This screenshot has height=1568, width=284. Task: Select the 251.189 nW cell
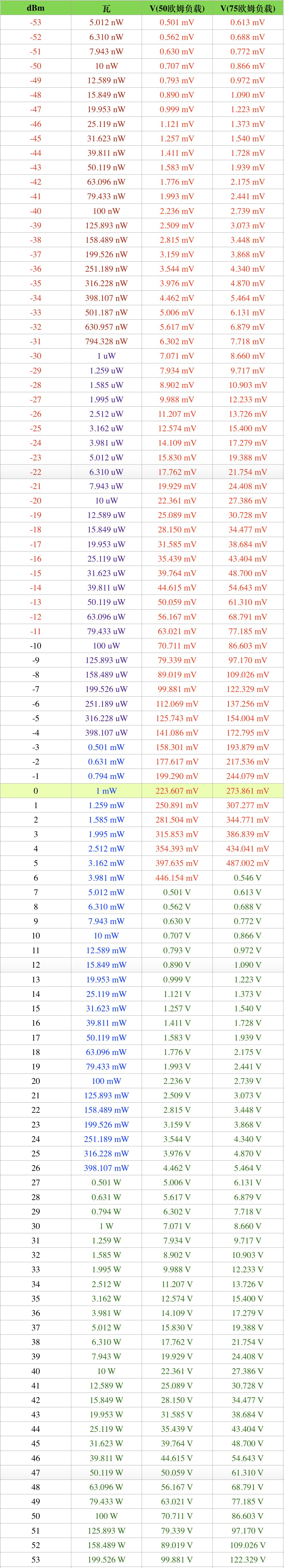click(x=106, y=269)
